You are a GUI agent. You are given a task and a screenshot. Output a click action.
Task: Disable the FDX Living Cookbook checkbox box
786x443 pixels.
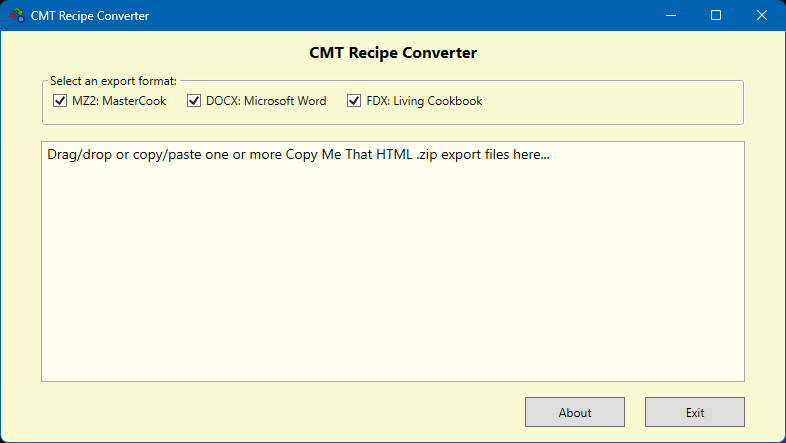[x=354, y=101]
